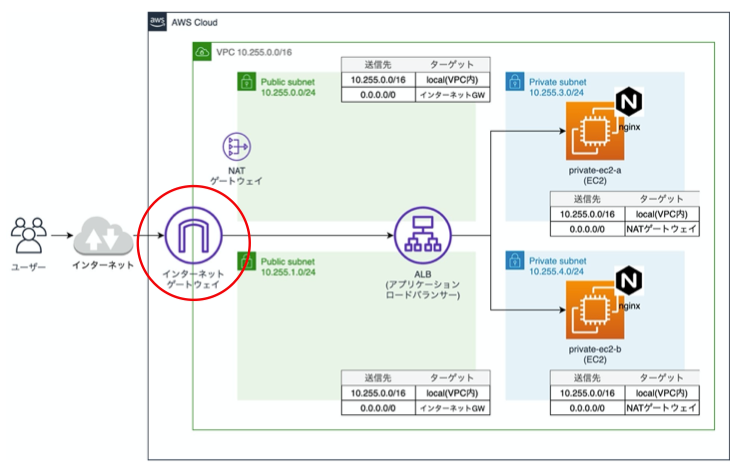The width and height of the screenshot is (739, 471).
Task: Click the "Public subnet 10.255.0.0/24" label
Action: click(x=288, y=87)
